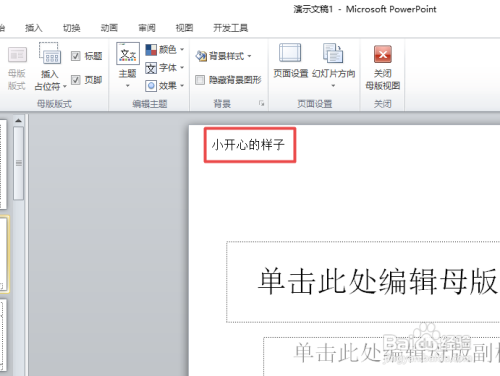500x376 pixels.
Task: Click the 颜色 theme colors icon
Action: [151, 50]
